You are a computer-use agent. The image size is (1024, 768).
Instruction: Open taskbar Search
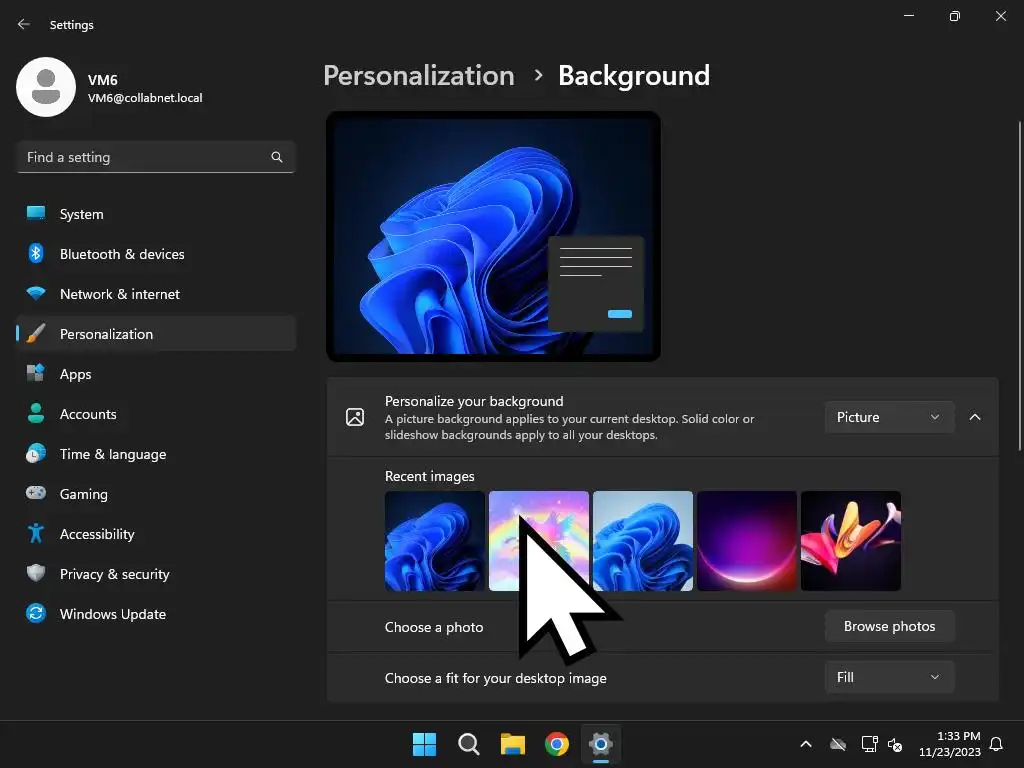point(468,744)
